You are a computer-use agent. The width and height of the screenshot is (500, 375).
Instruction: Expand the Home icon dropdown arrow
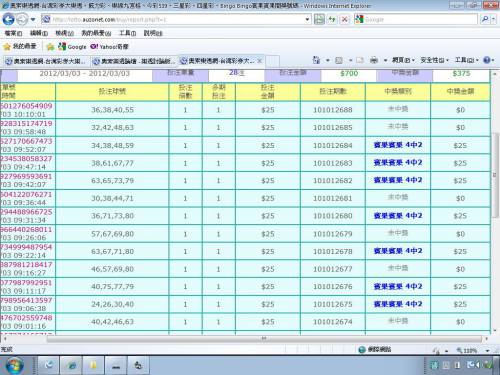coord(328,60)
